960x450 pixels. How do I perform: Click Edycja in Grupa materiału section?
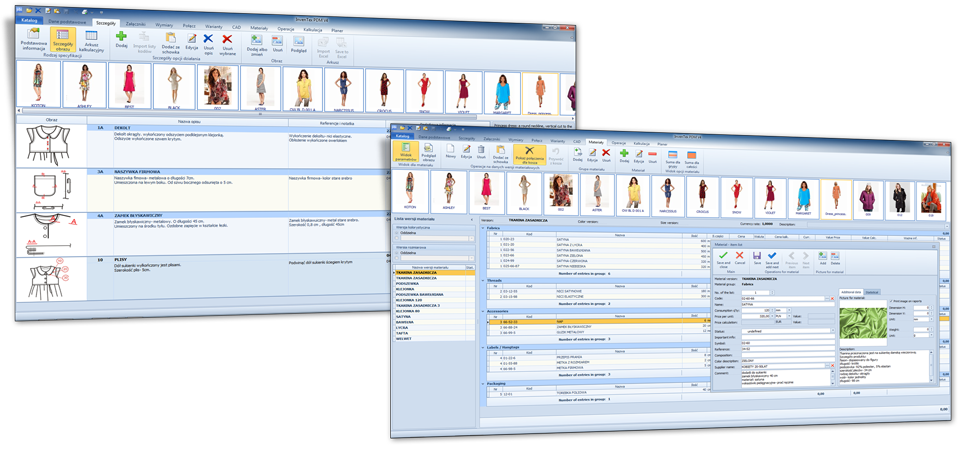593,154
